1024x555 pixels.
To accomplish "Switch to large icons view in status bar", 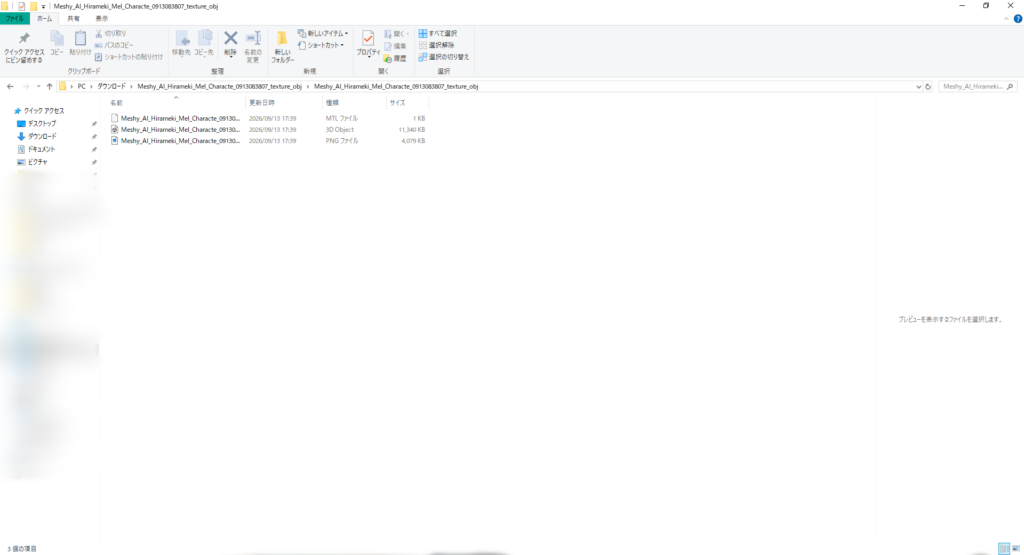I will [1016, 548].
